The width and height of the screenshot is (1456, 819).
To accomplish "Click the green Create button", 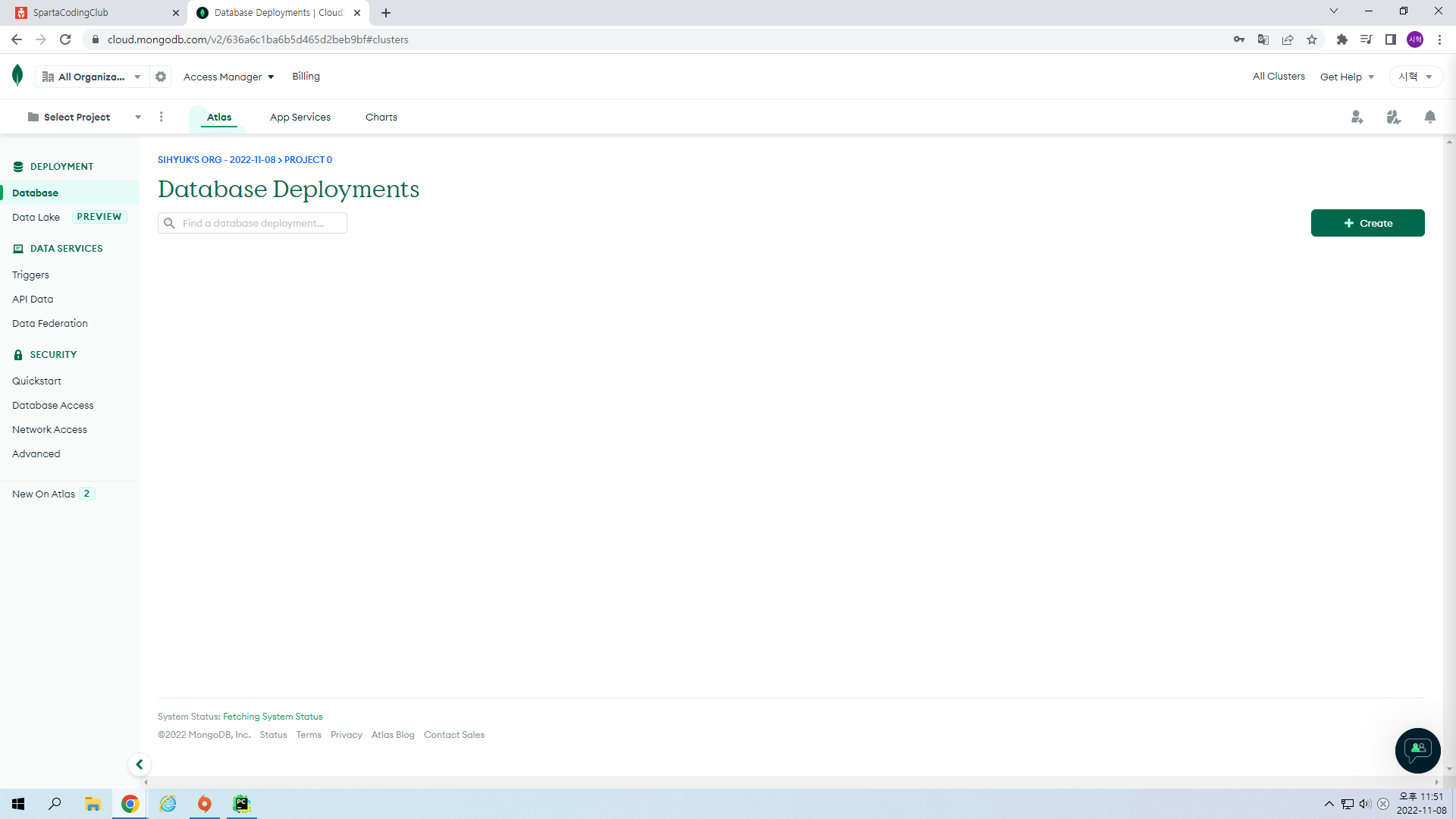I will coord(1368,223).
